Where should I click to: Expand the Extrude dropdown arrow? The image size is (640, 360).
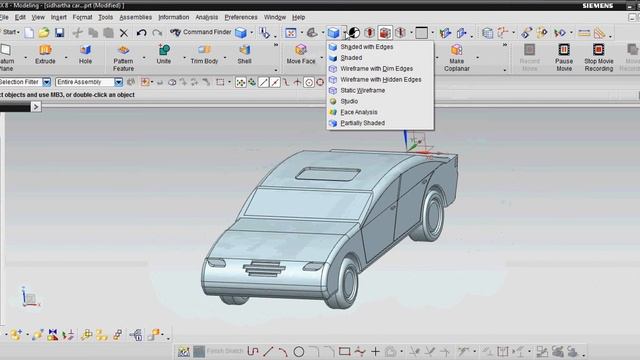(66, 58)
